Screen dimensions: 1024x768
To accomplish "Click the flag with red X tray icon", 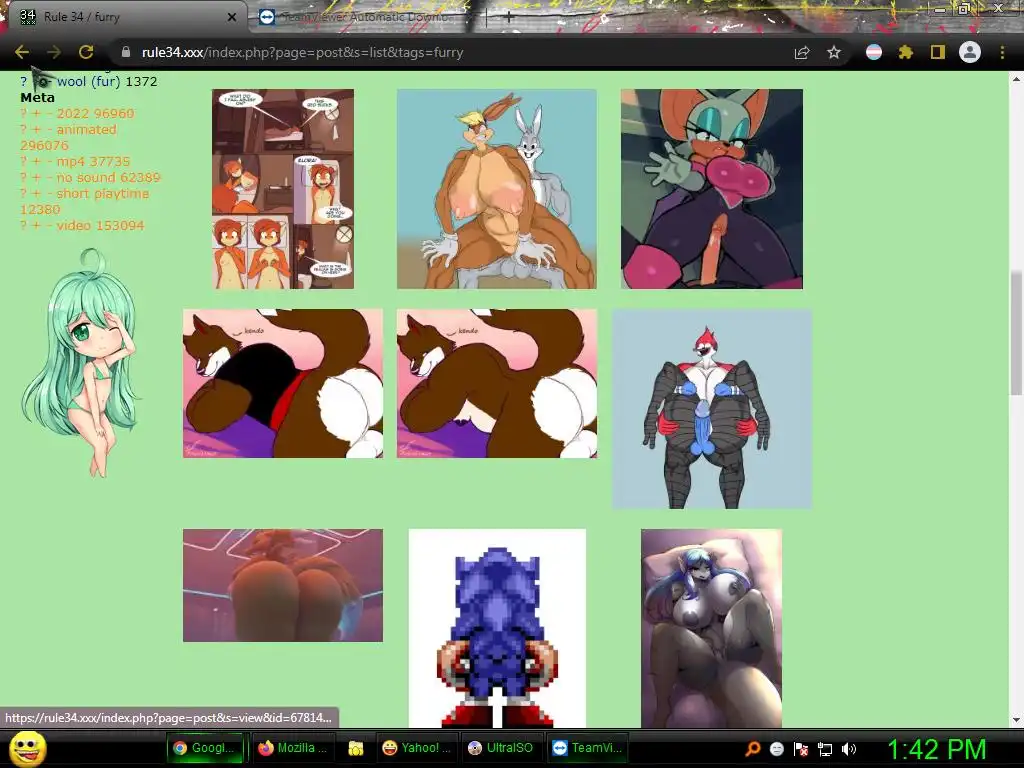I will pyautogui.click(x=801, y=749).
